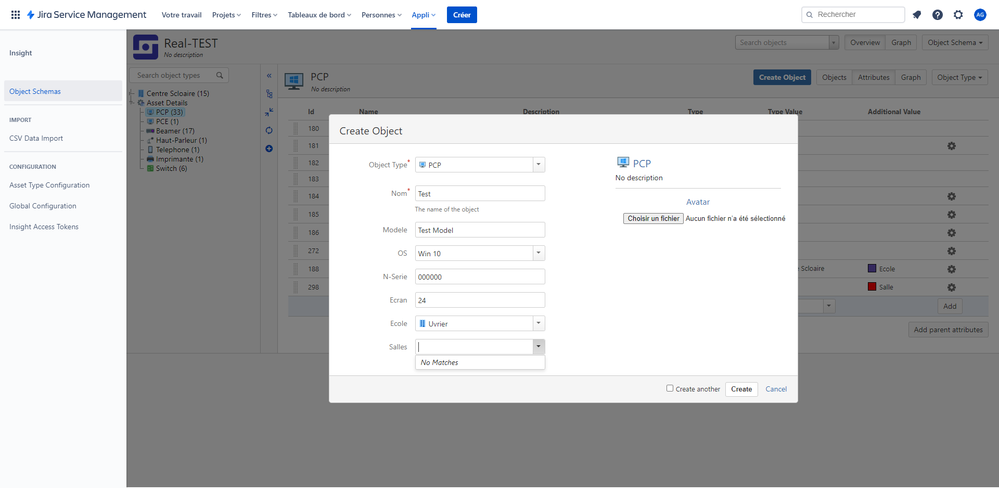Open the OS dropdown showing Win 10
The height and width of the screenshot is (488, 999).
(480, 253)
